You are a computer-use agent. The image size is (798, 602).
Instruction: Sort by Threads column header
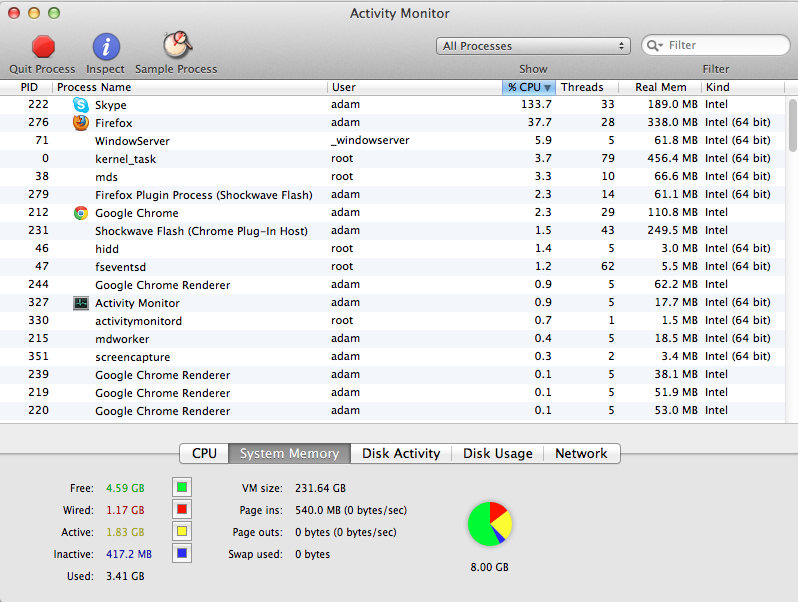pos(587,87)
